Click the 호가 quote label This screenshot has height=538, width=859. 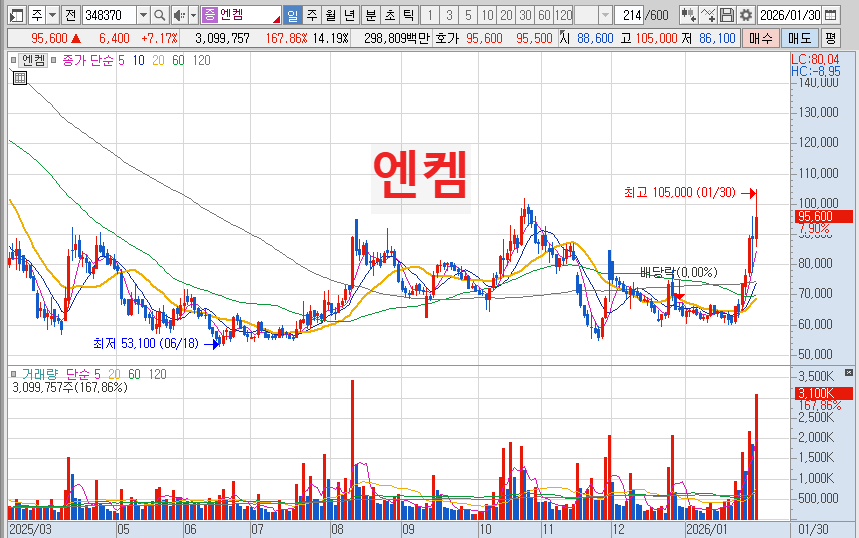pos(446,38)
